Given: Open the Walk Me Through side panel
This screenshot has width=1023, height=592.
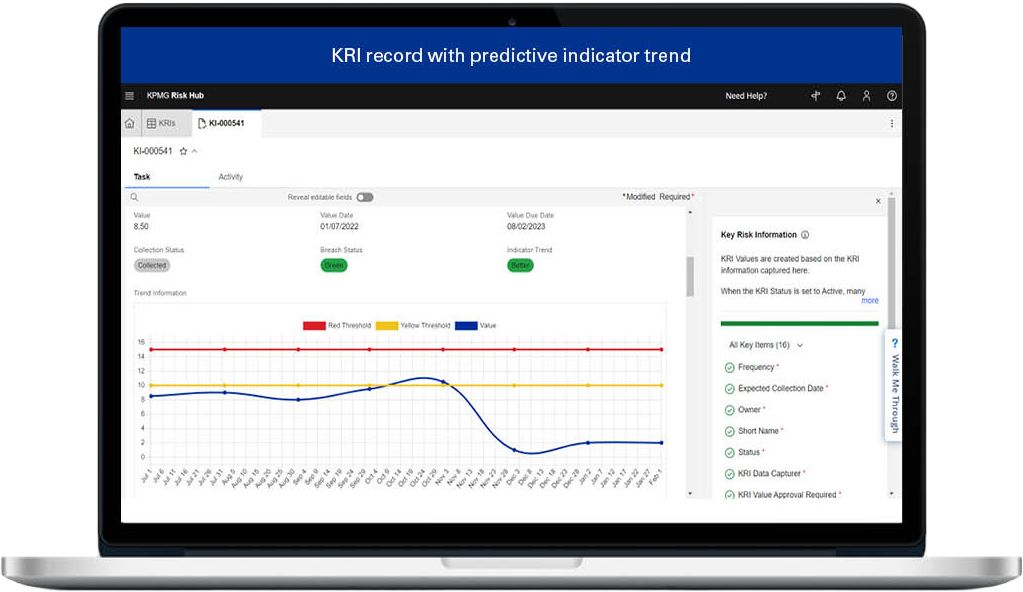Looking at the screenshot, I should 895,386.
